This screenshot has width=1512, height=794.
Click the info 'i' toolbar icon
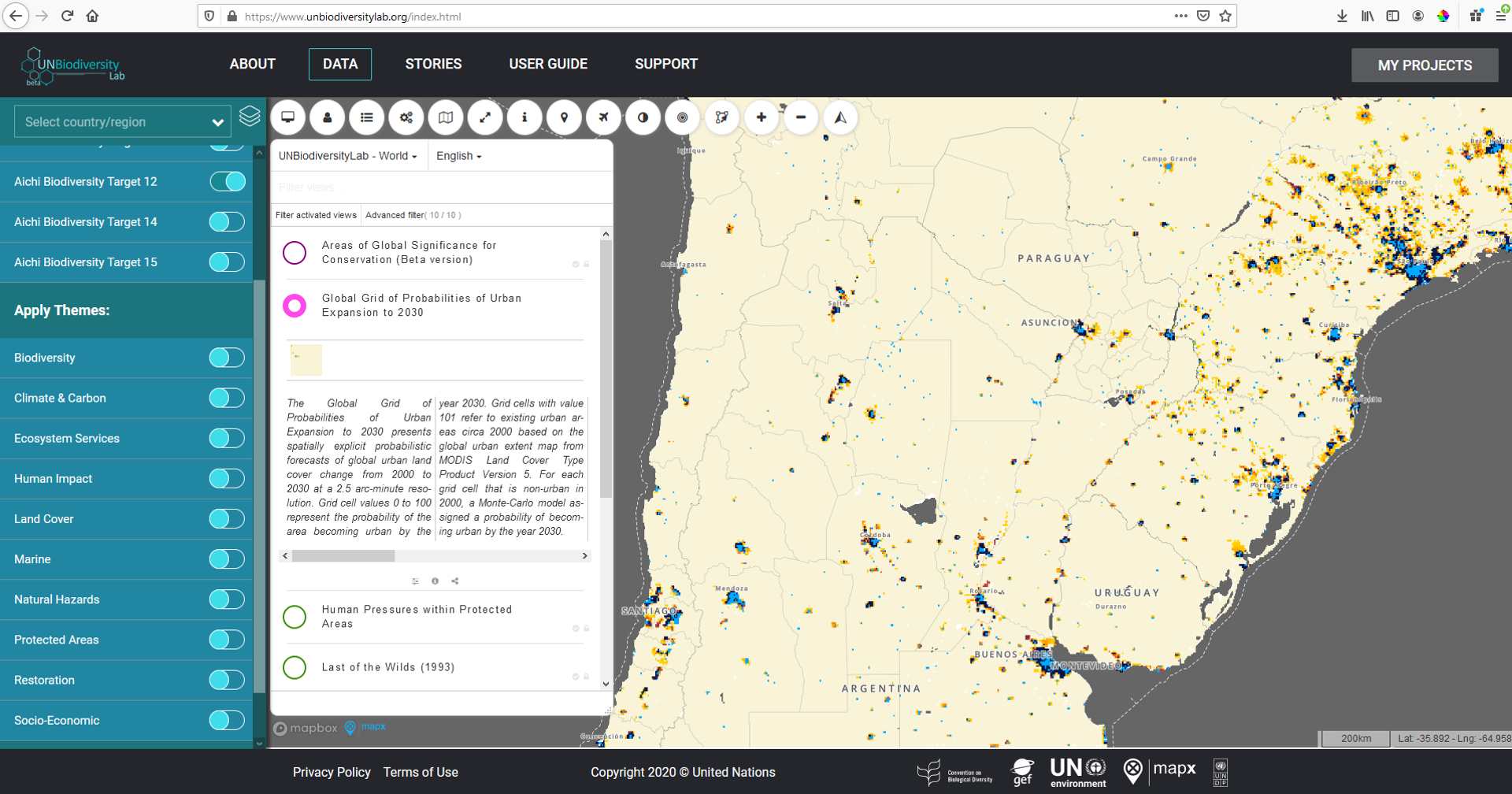pyautogui.click(x=524, y=117)
